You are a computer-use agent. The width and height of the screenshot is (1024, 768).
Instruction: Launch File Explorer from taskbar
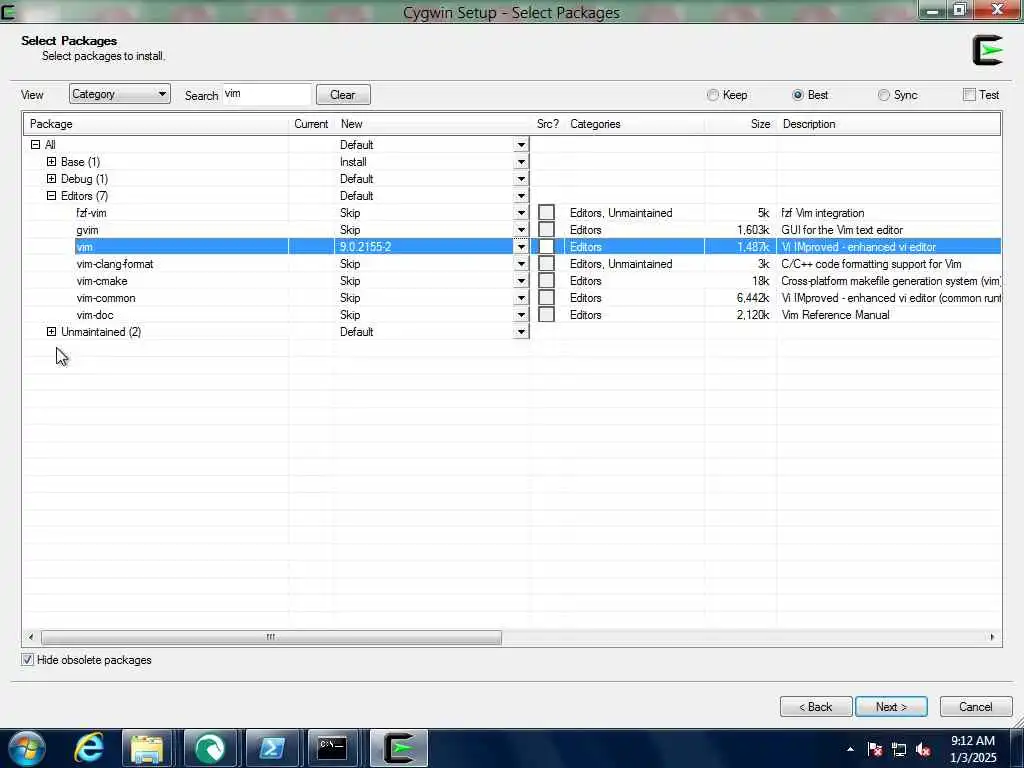tap(147, 748)
